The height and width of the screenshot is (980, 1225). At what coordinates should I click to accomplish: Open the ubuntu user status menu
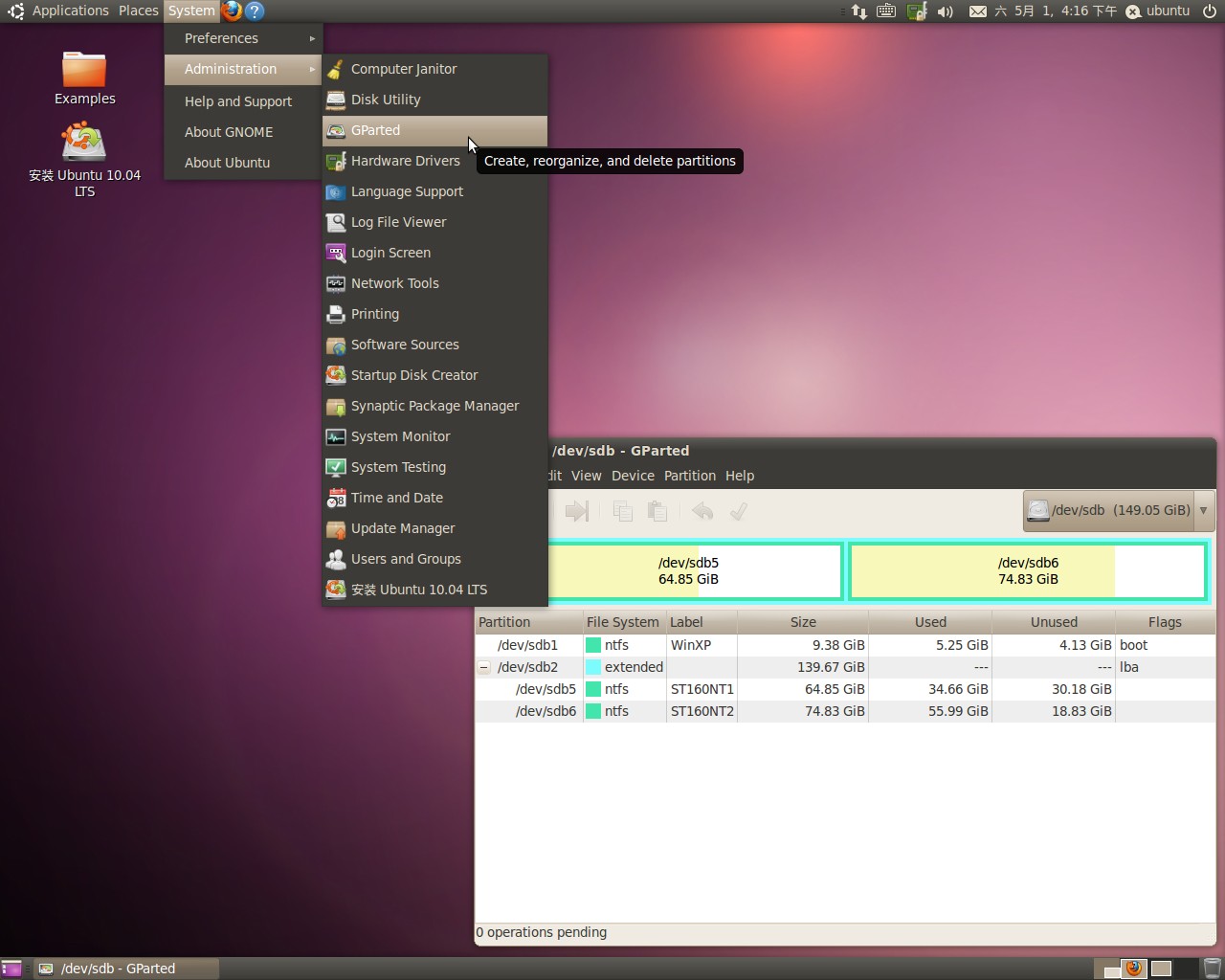1158,11
